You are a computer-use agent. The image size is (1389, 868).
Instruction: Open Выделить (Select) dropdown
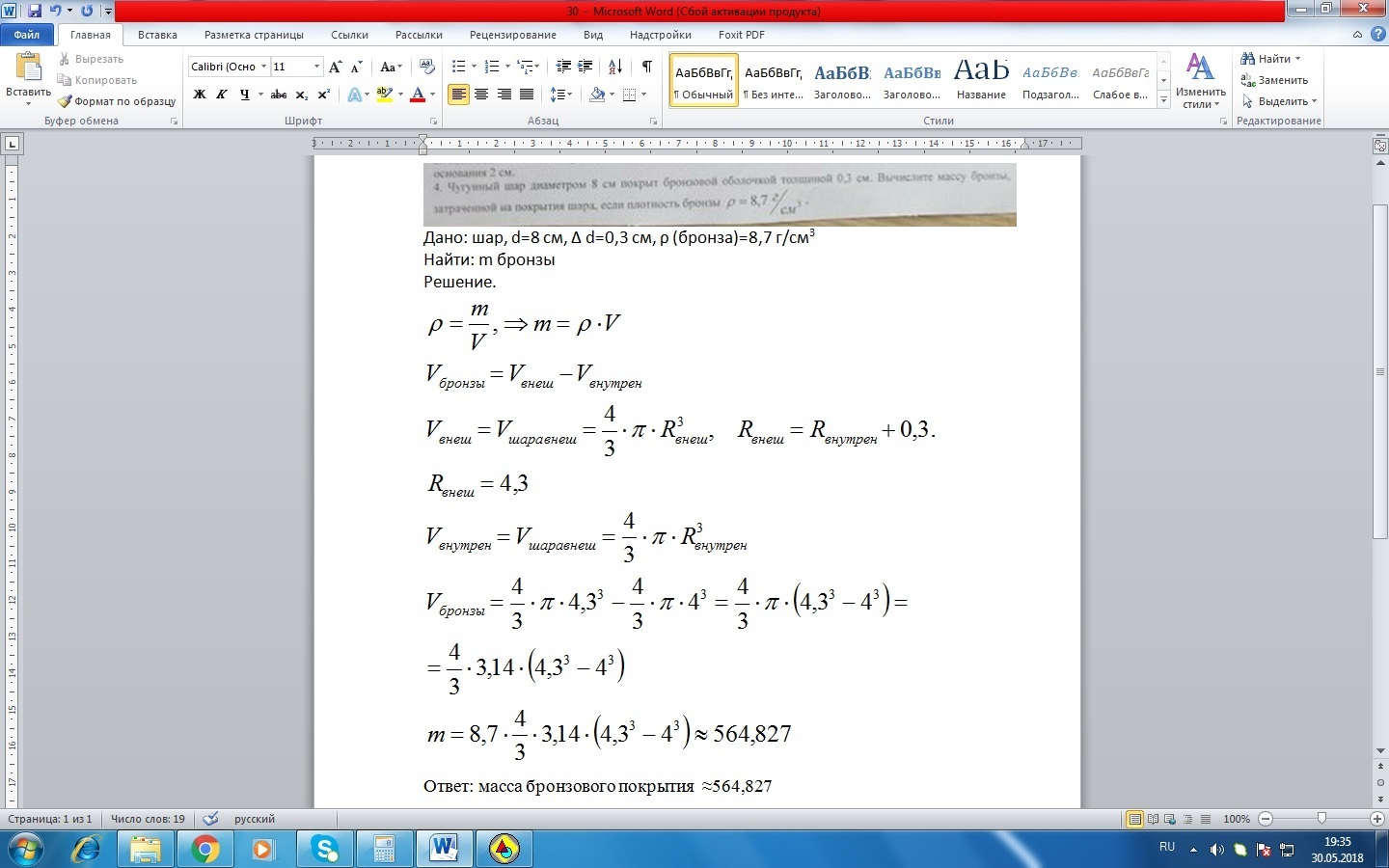point(1279,101)
